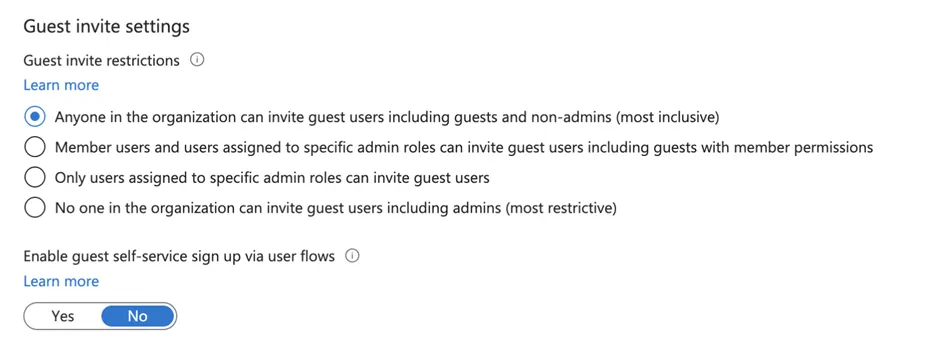This screenshot has height=361, width=936.
Task: Click the '(most inclusive)' option text
Action: click(667, 118)
